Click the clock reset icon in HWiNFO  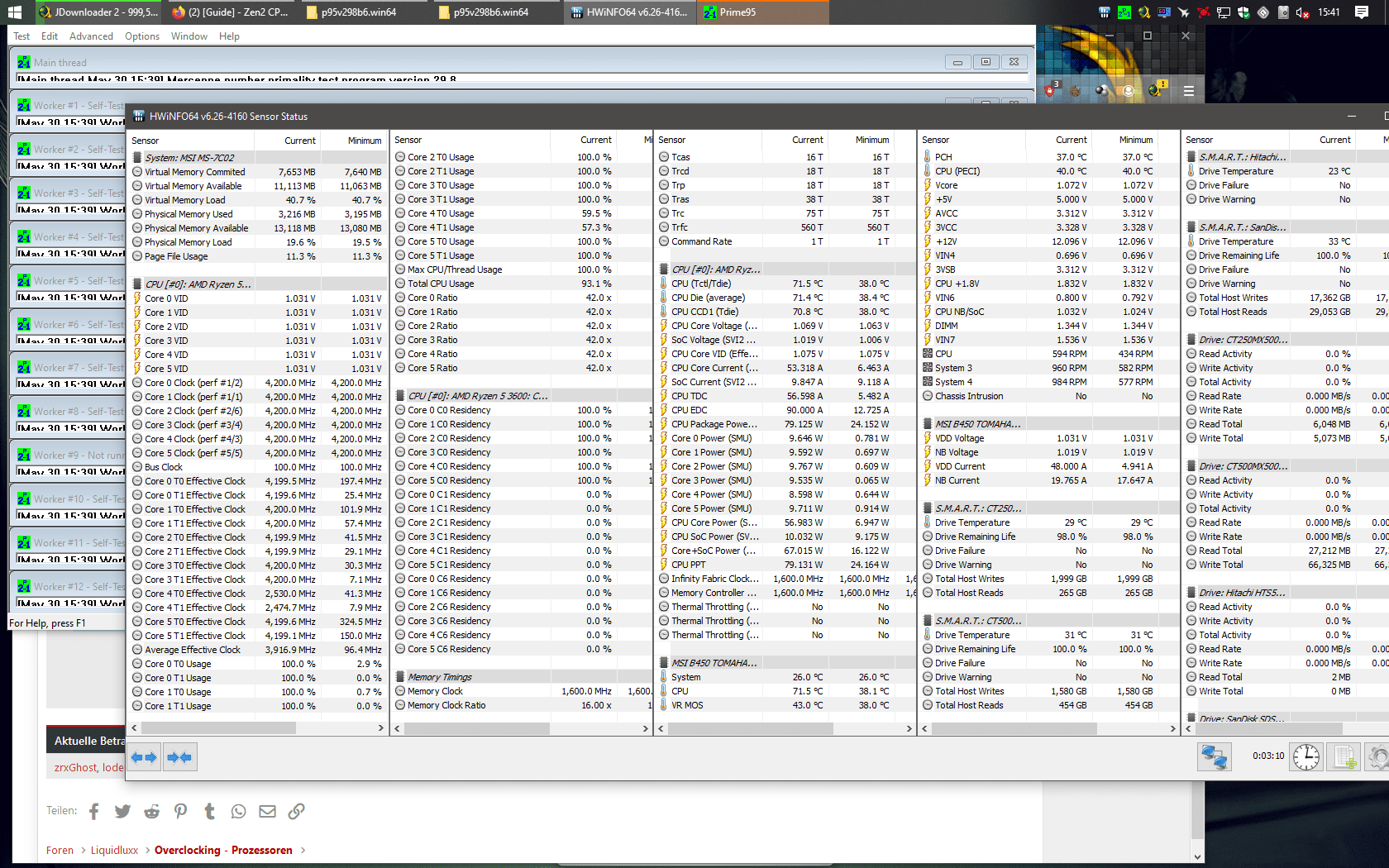[x=1306, y=757]
